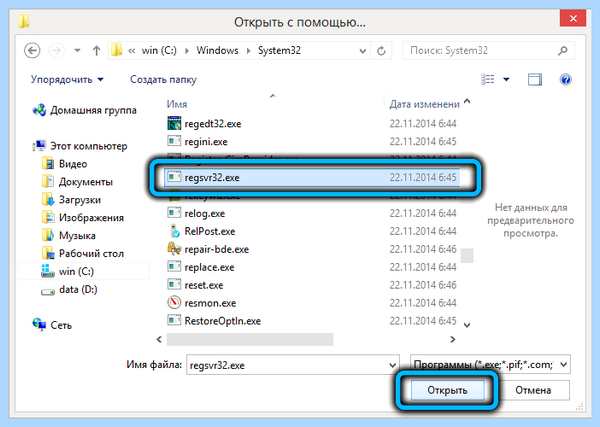Screen dimensions: 600x427
Task: Click the repair-bde.exe key icon
Action: [174, 249]
